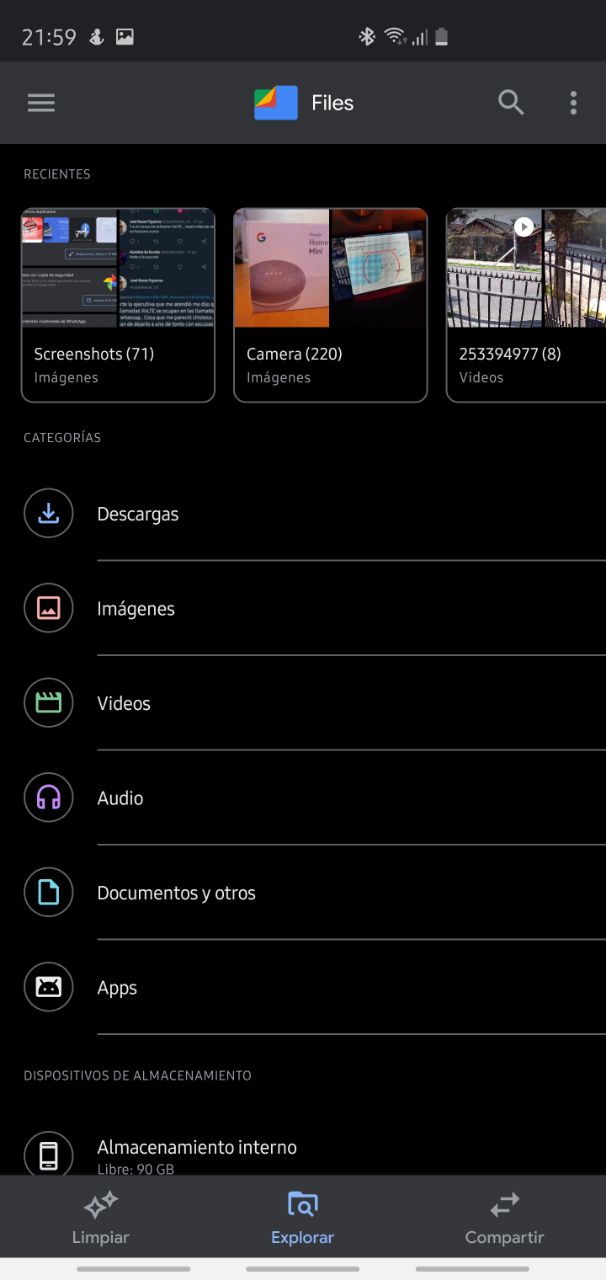The width and height of the screenshot is (606, 1280).
Task: Tap the Files app logo
Action: tap(276, 103)
